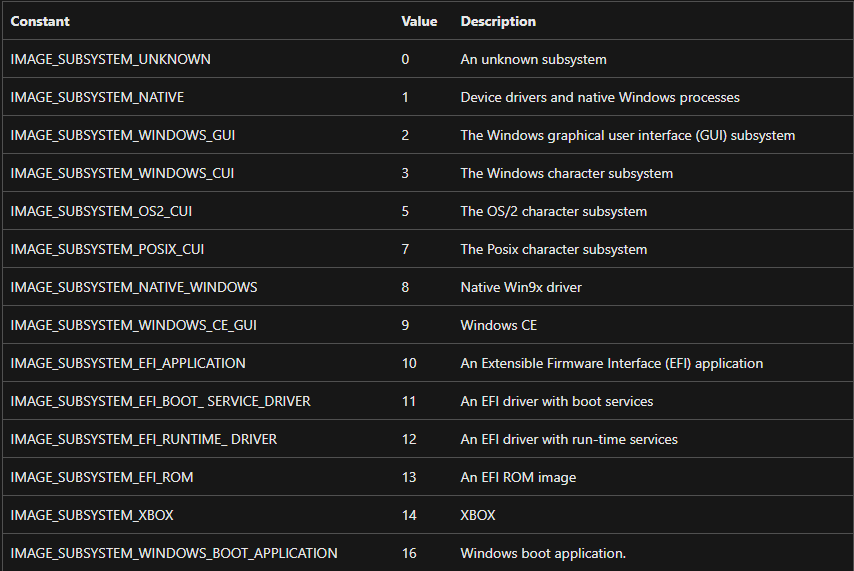Click the 'The Posix character subsystem' description
This screenshot has width=854, height=571.
pyautogui.click(x=554, y=249)
